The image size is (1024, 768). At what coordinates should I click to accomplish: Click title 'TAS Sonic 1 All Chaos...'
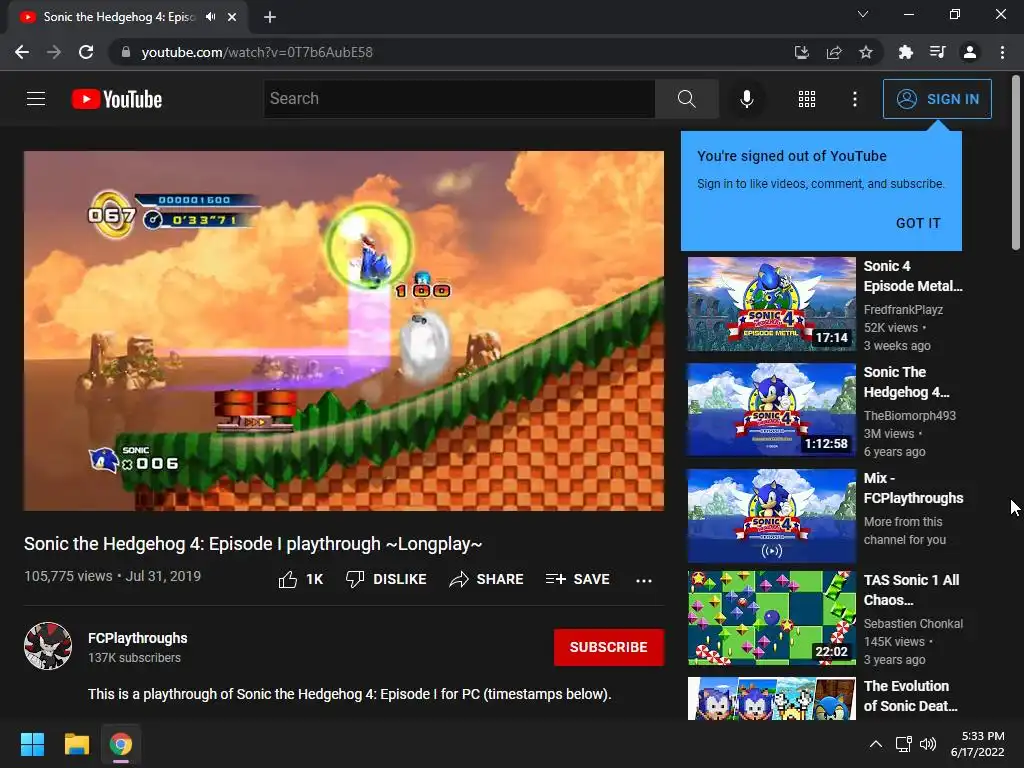click(911, 590)
